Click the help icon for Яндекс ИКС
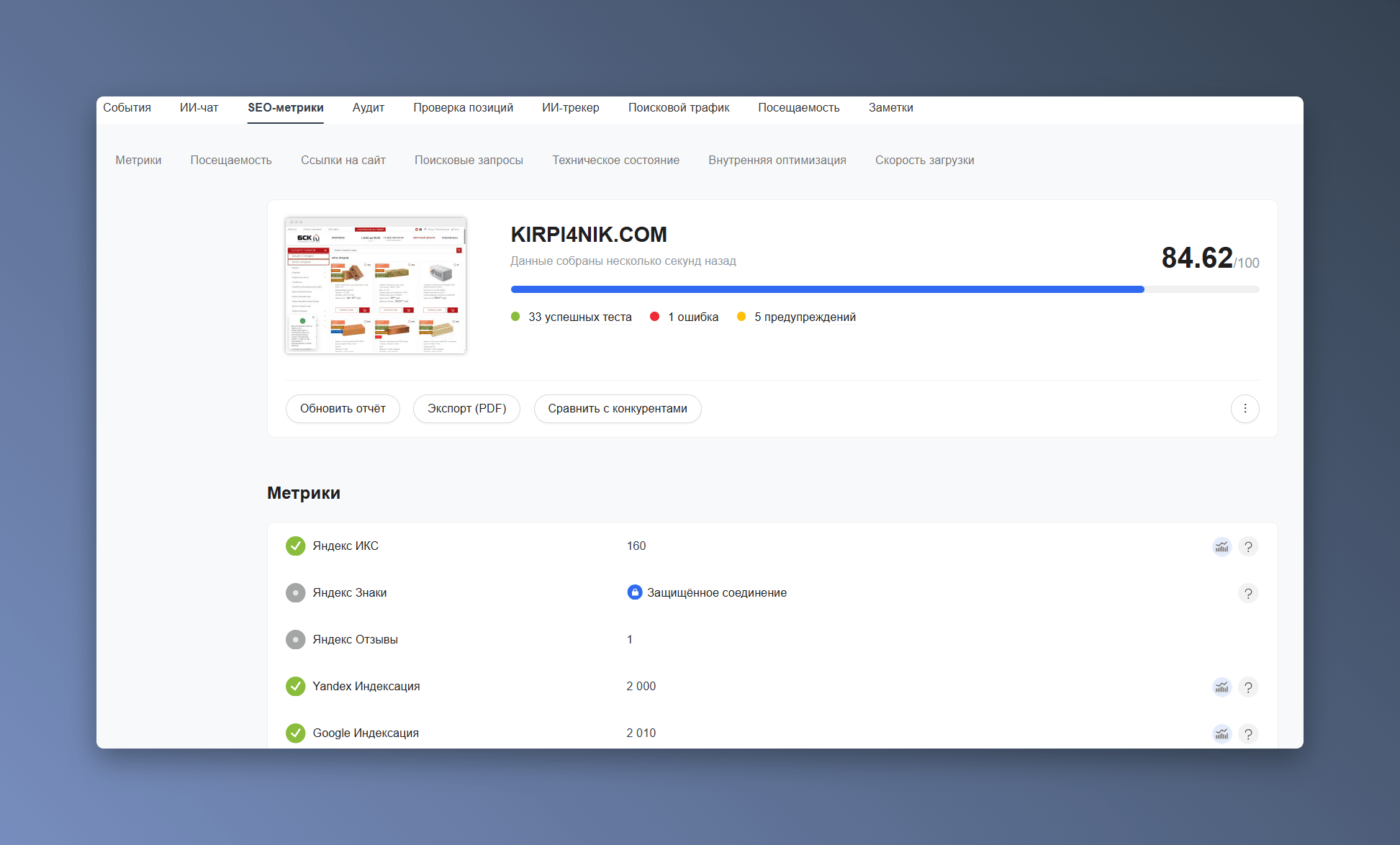The width and height of the screenshot is (1400, 845). pyautogui.click(x=1248, y=546)
